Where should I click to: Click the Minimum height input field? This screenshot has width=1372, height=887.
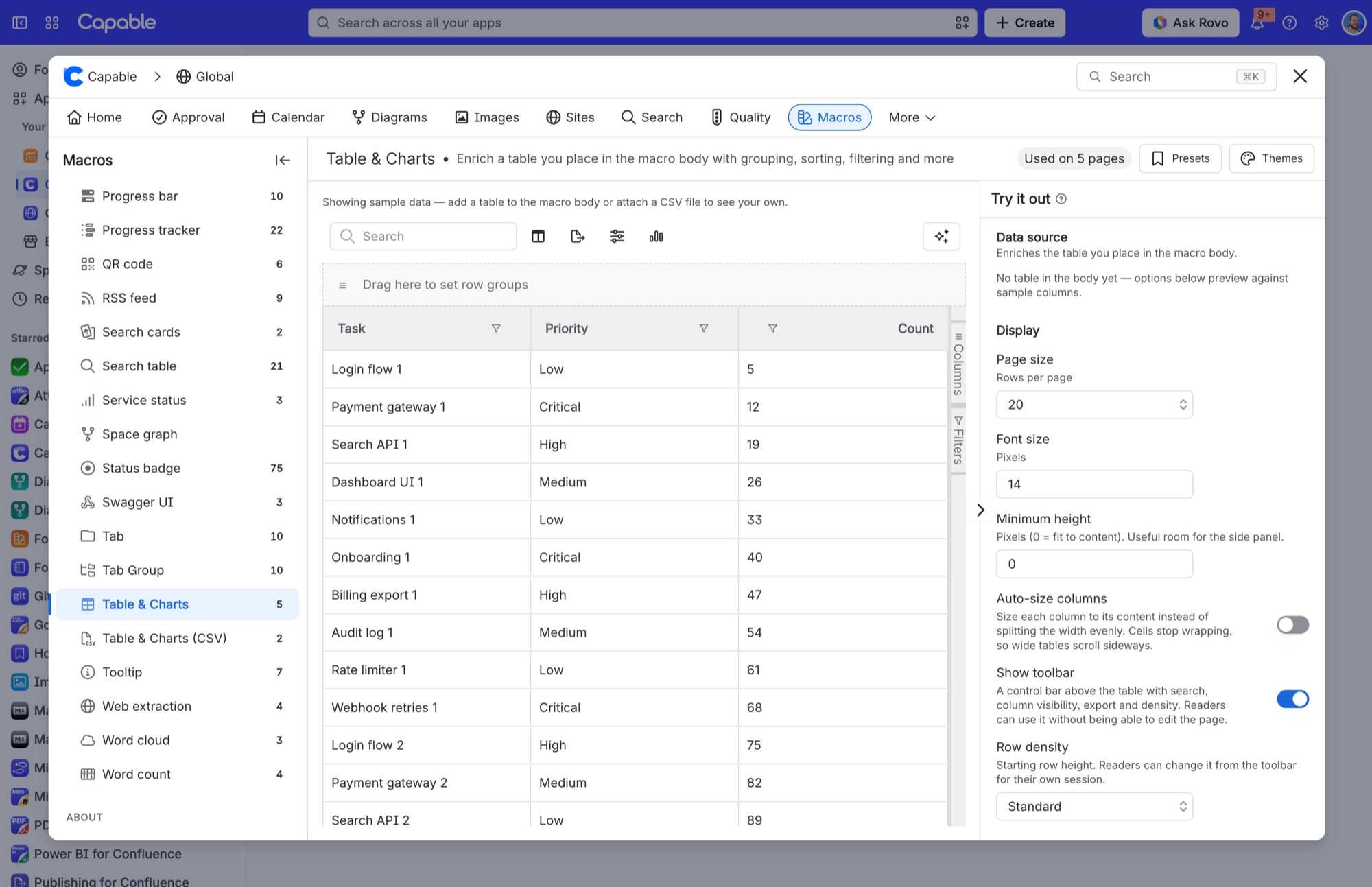click(1094, 564)
